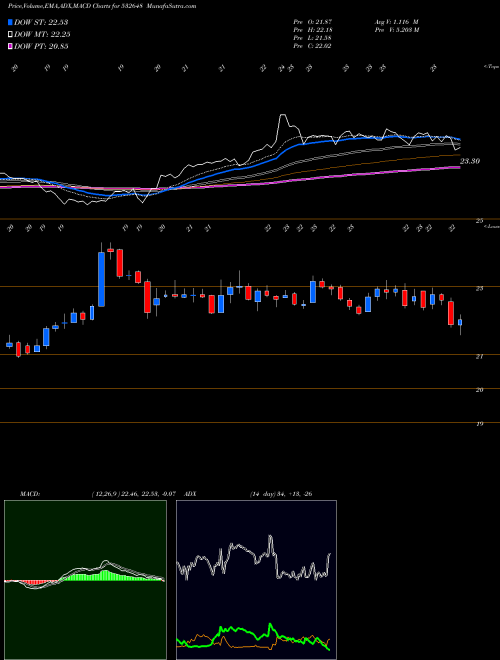Click the 'MACD:' panel heading
This screenshot has width=500, height=660.
click(x=29, y=493)
